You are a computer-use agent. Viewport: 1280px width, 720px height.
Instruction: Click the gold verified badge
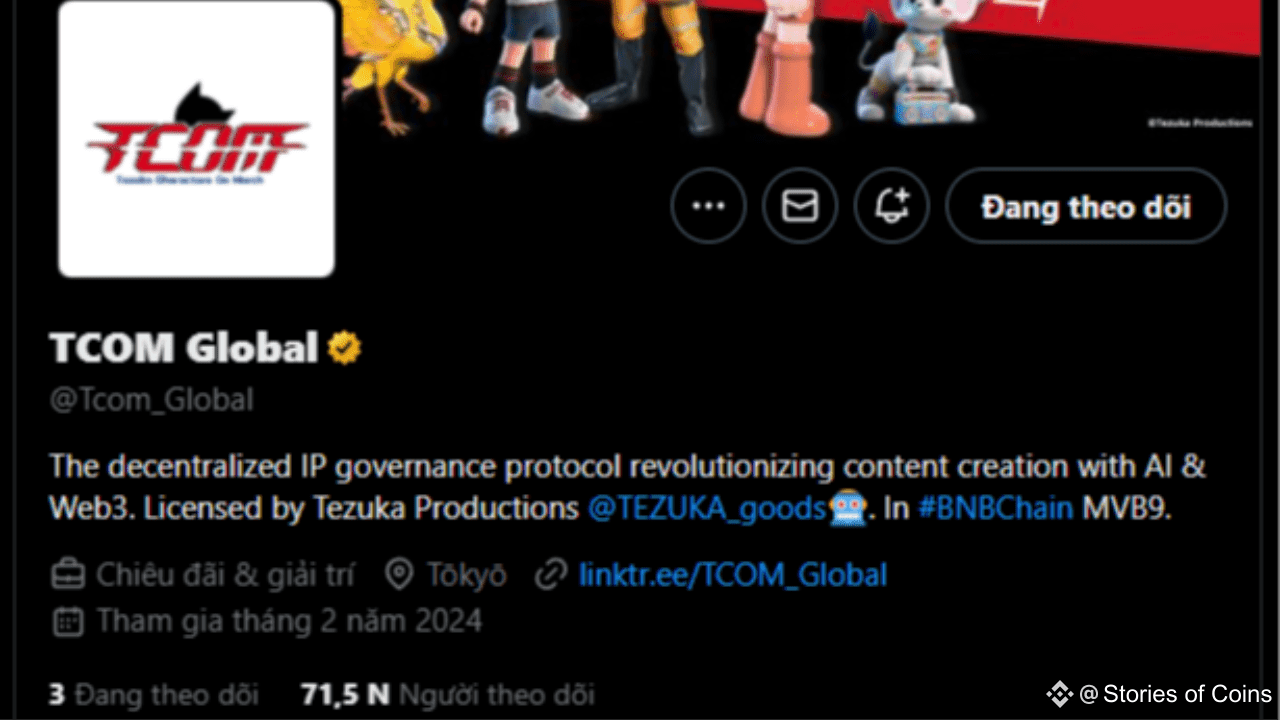click(x=345, y=348)
